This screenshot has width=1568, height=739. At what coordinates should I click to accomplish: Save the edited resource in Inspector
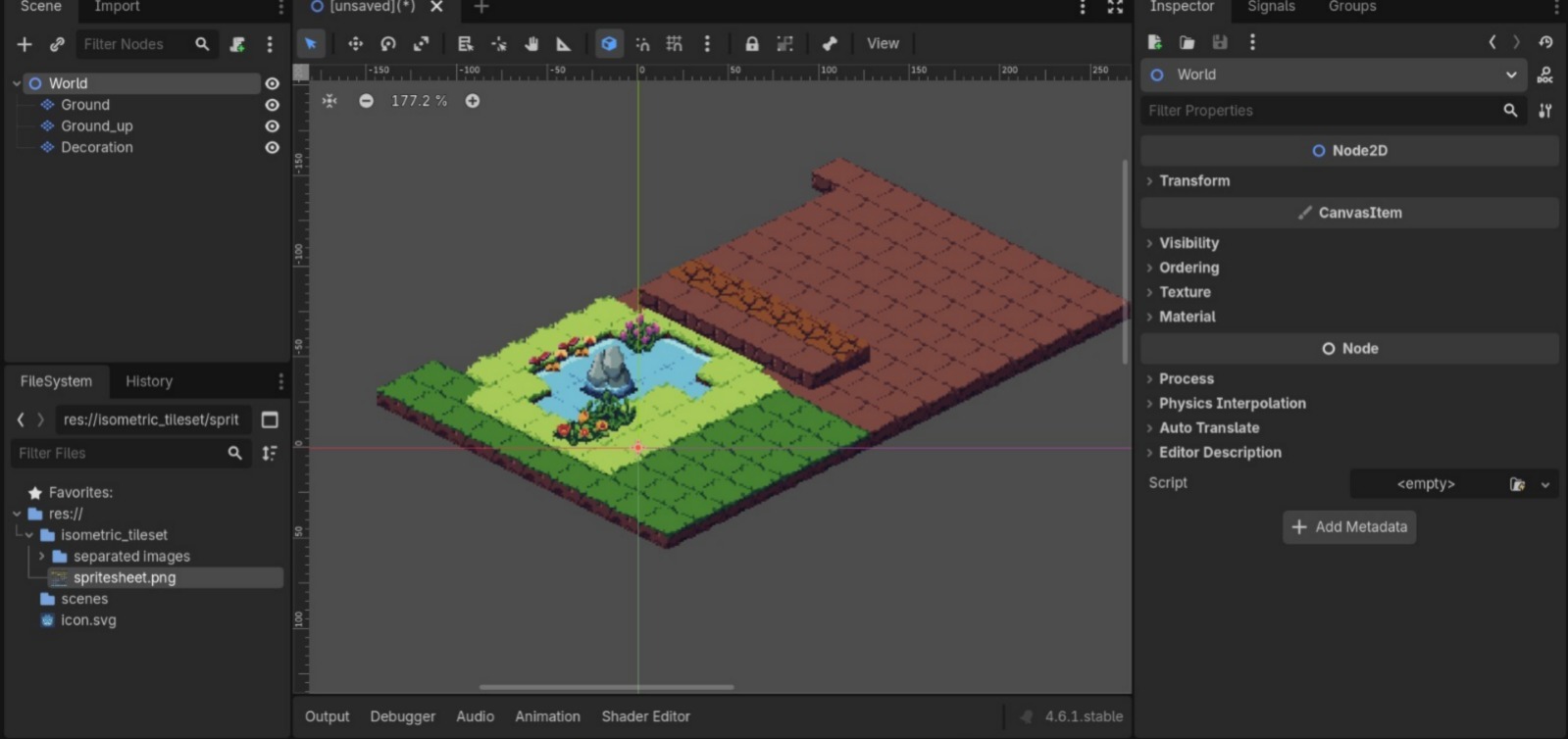click(1220, 42)
